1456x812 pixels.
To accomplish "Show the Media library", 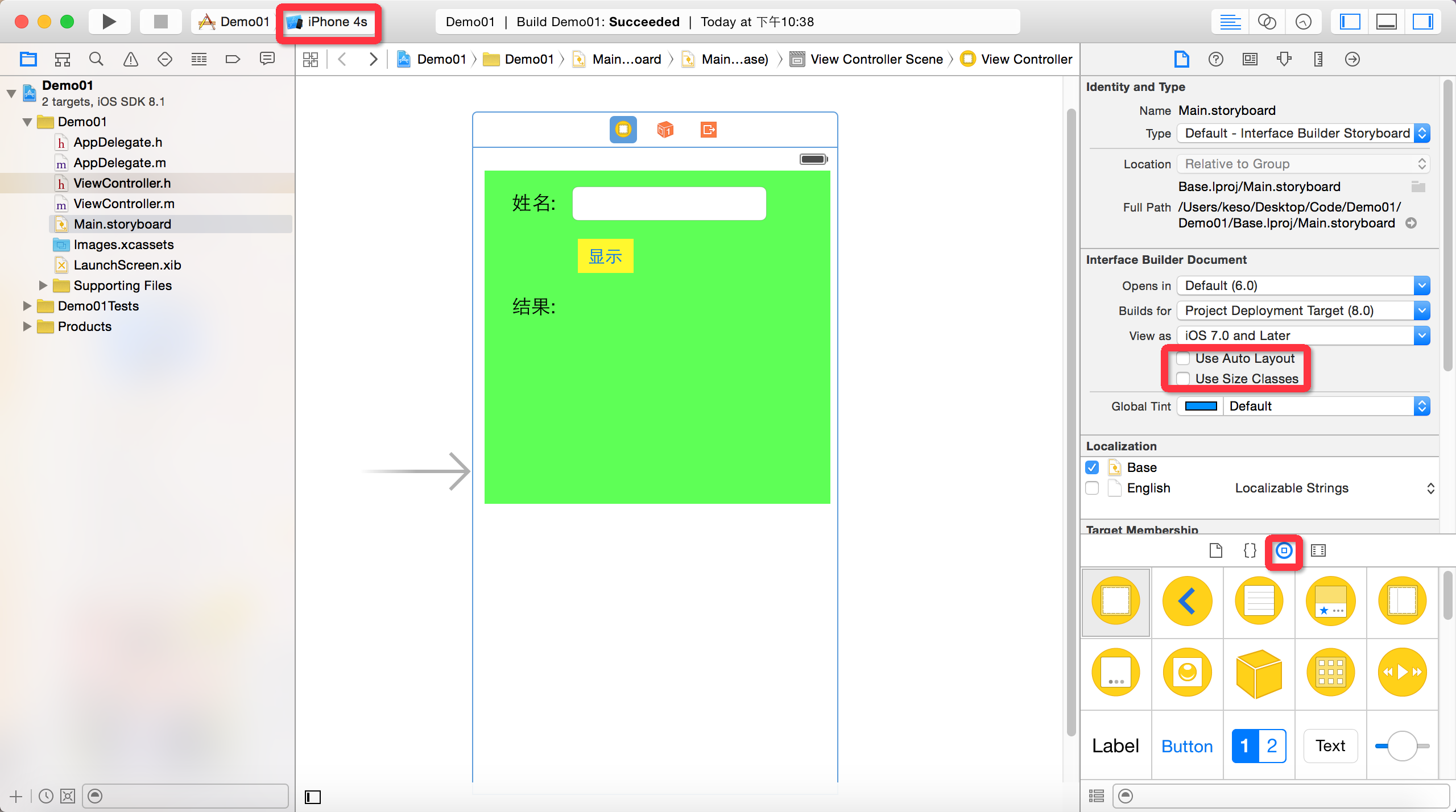I will click(1318, 550).
